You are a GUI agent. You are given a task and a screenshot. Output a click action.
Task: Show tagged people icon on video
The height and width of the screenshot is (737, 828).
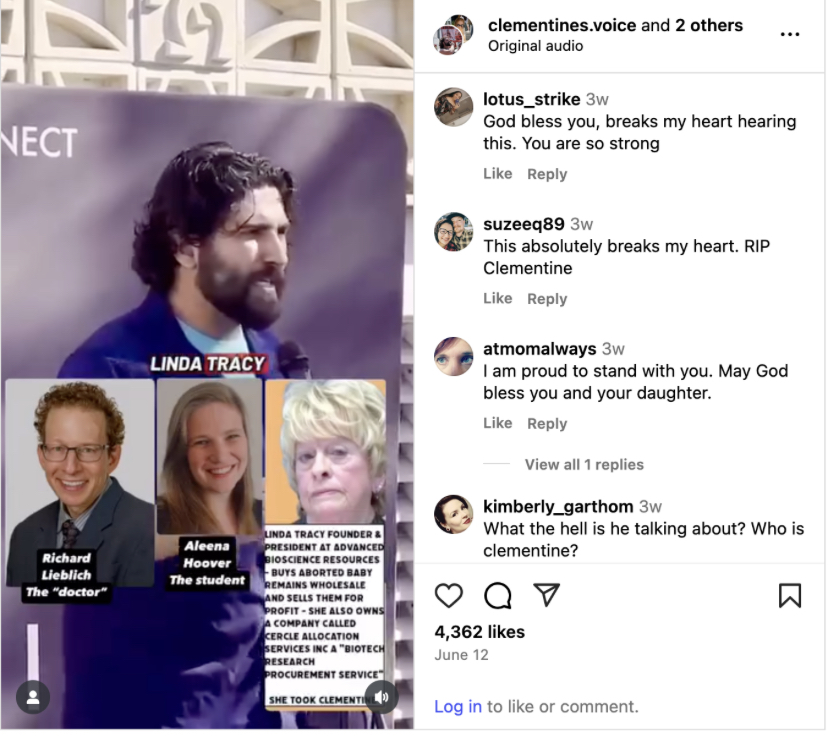tap(33, 697)
